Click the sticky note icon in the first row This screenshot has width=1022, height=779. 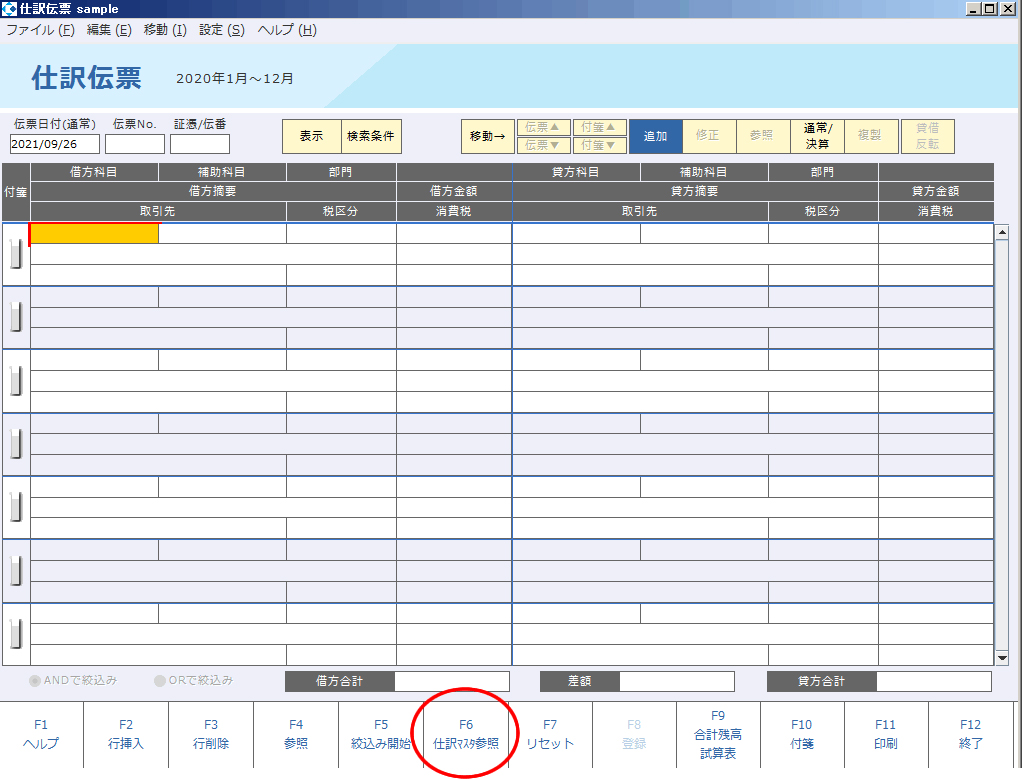(16, 254)
